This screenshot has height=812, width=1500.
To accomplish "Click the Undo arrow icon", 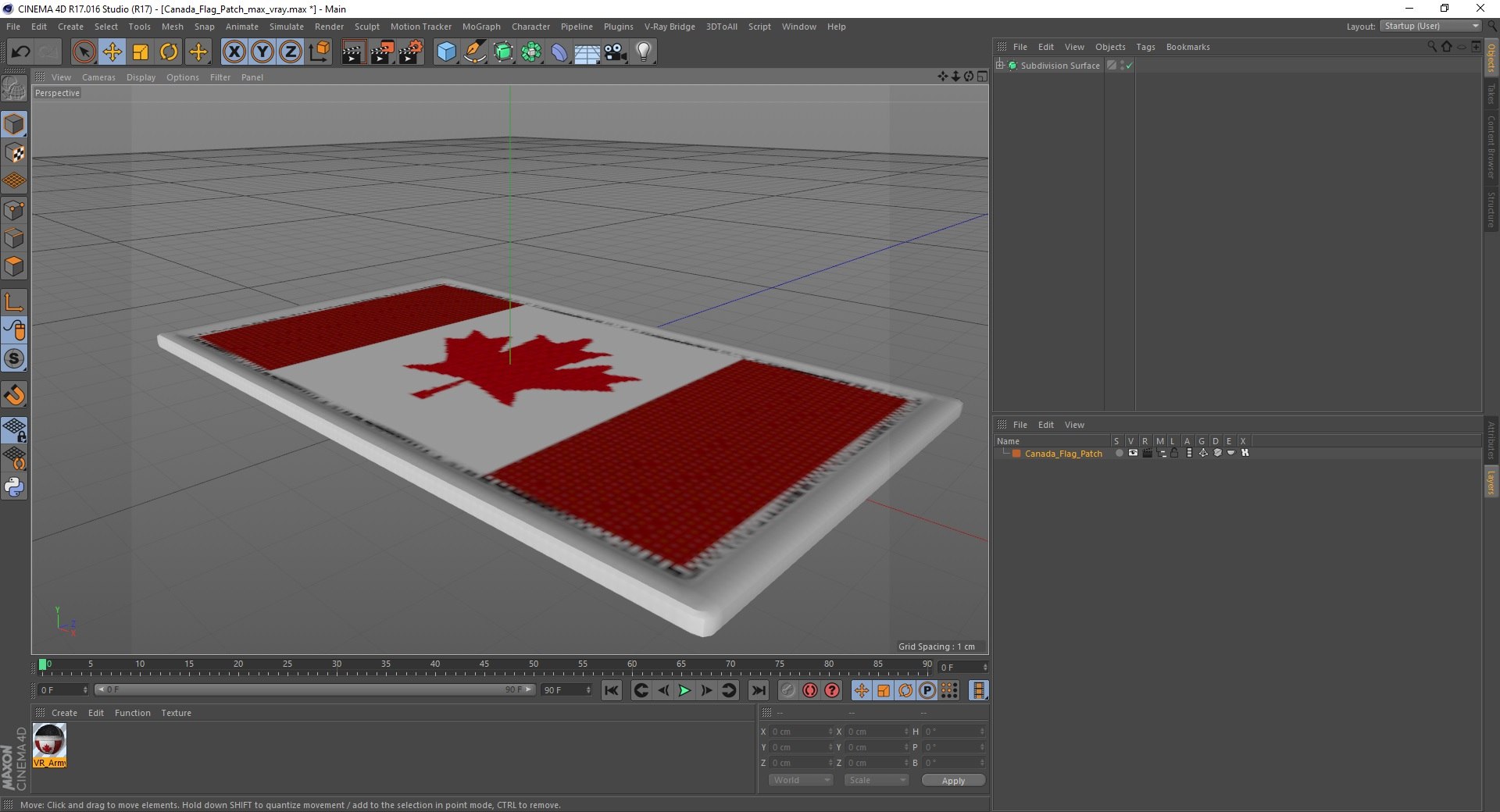I will point(21,52).
